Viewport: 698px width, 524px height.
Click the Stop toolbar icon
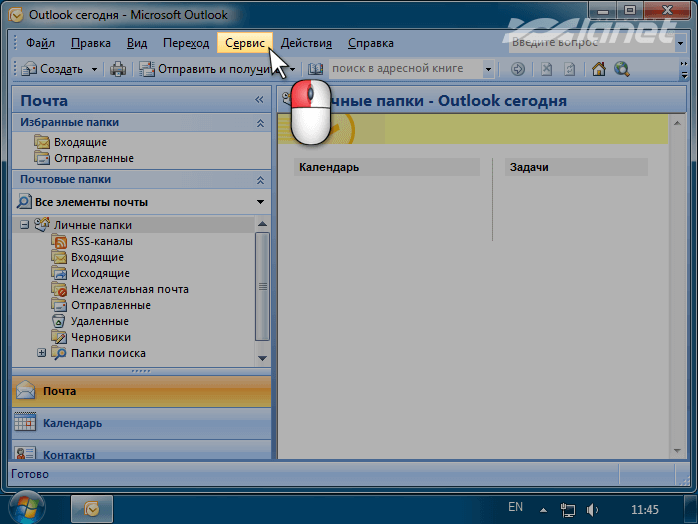click(547, 69)
